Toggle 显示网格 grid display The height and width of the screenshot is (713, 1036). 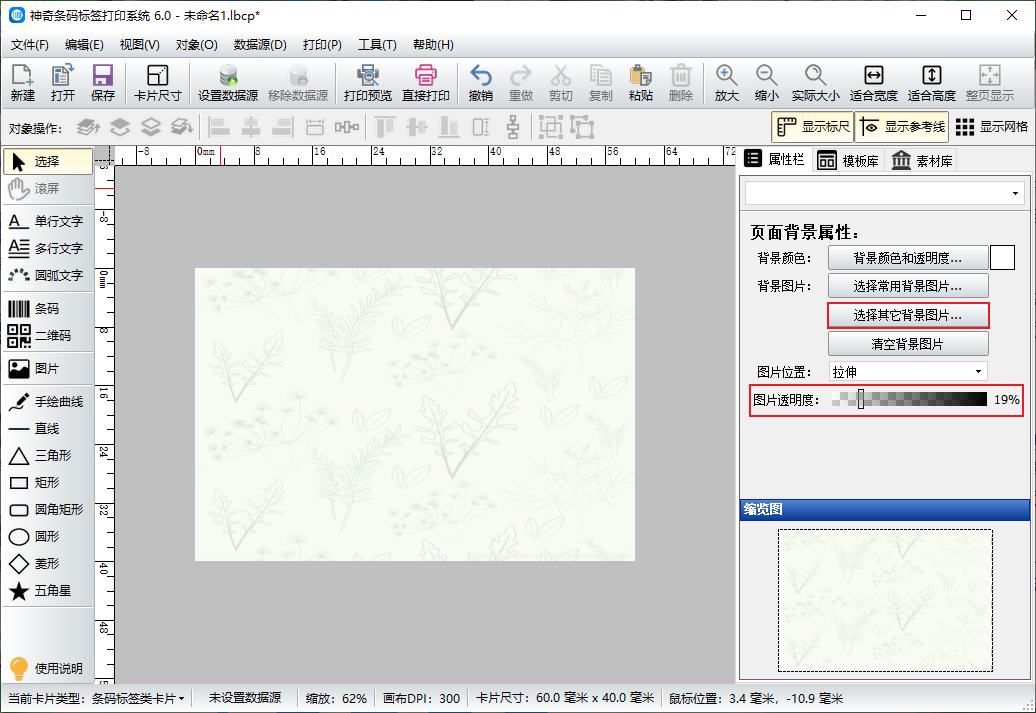tap(992, 127)
